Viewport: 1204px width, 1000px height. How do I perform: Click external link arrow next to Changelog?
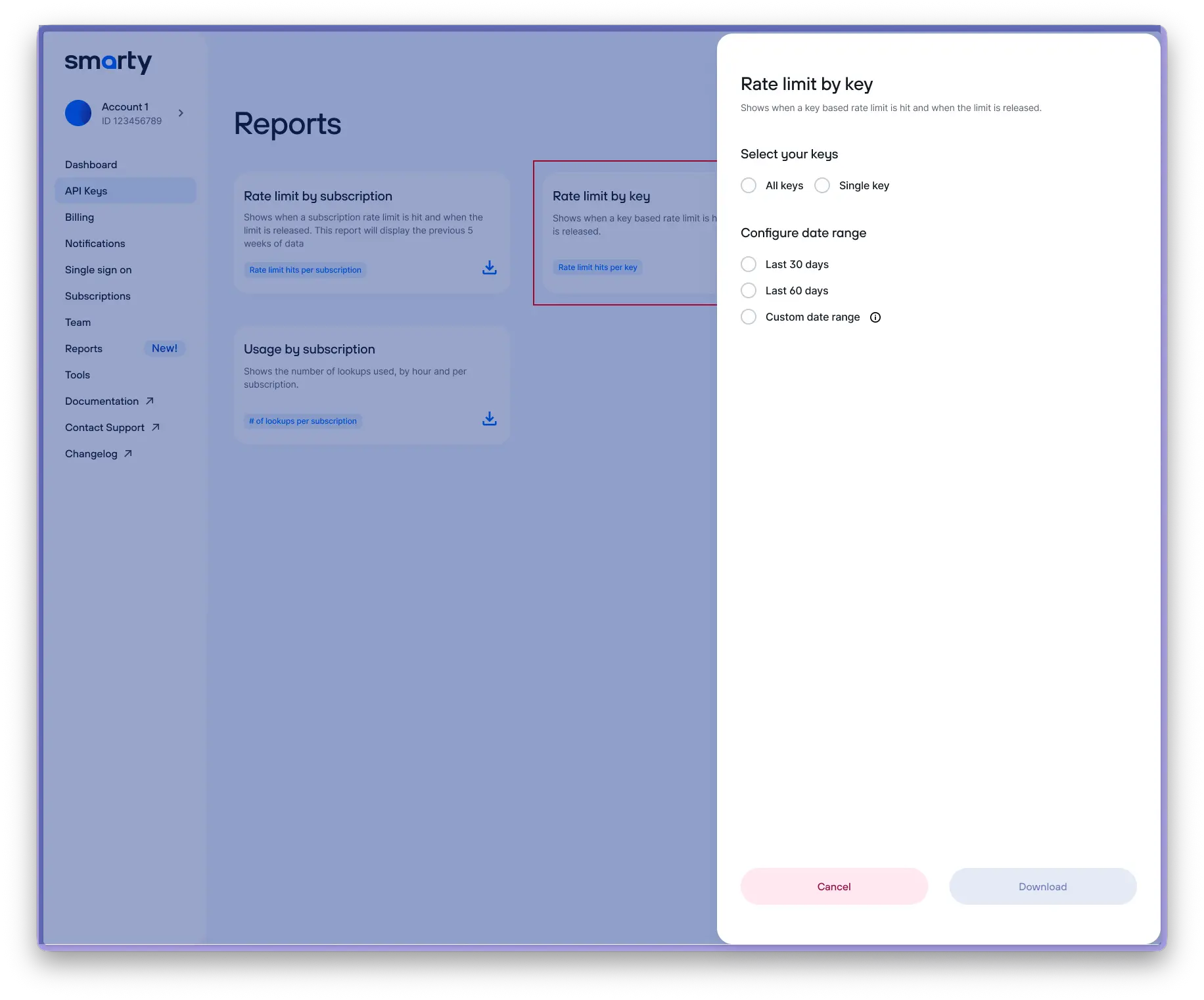[x=128, y=453]
